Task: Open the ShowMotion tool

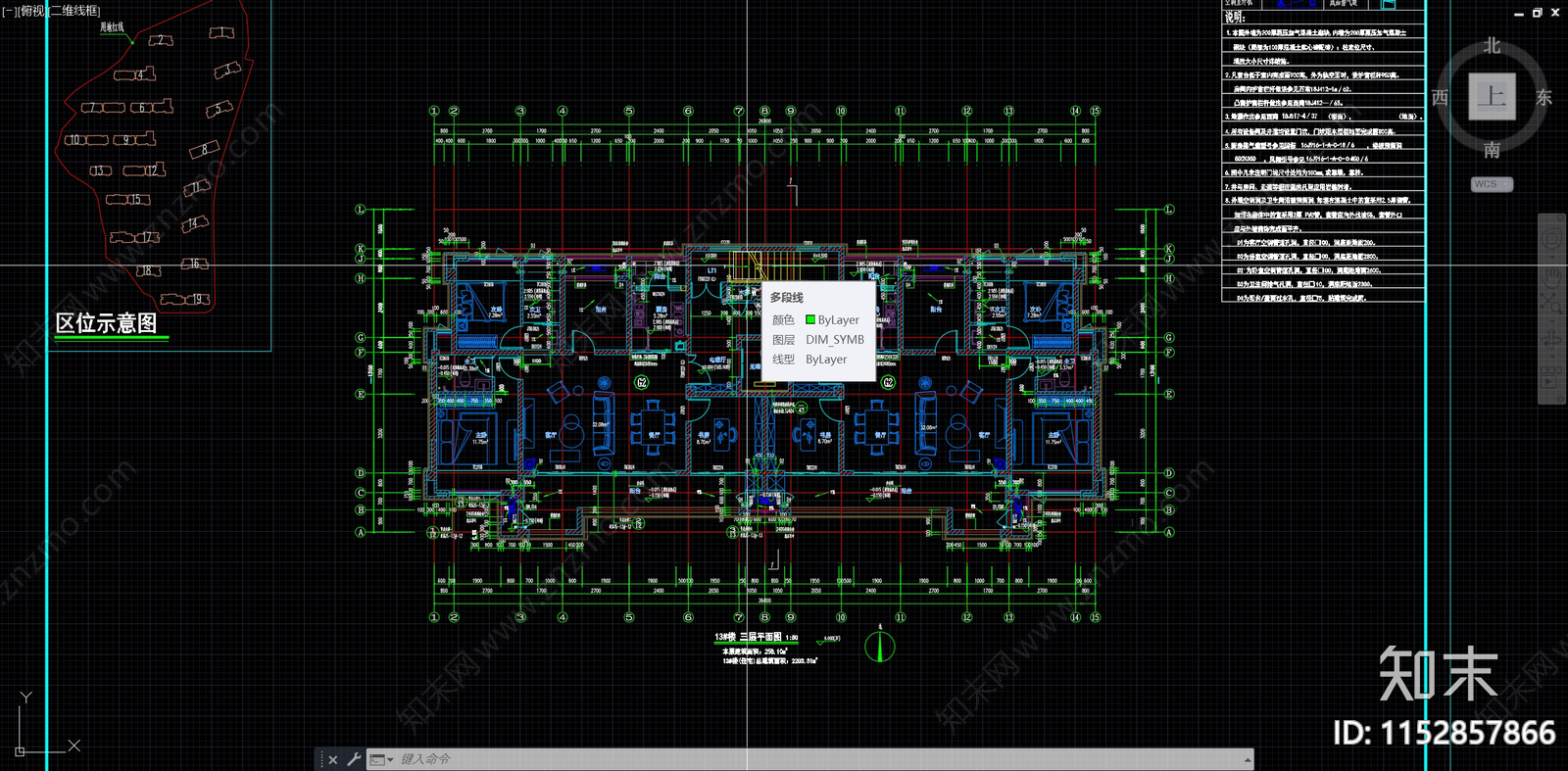Action: point(1551,379)
